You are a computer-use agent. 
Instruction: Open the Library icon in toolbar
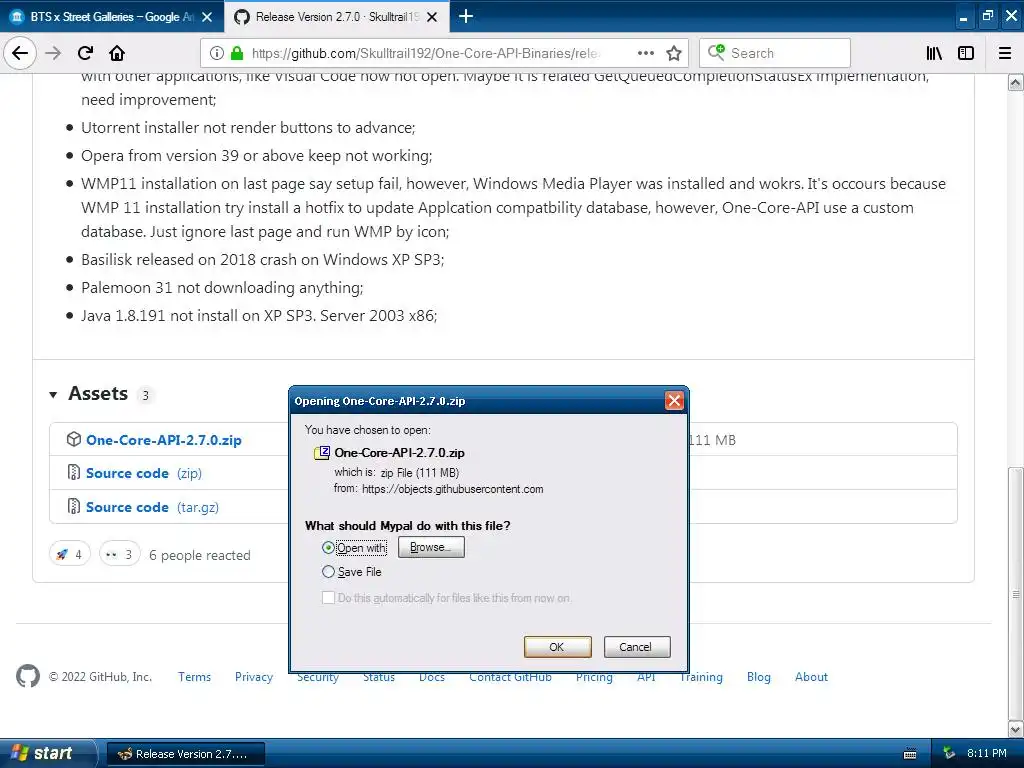click(x=934, y=53)
